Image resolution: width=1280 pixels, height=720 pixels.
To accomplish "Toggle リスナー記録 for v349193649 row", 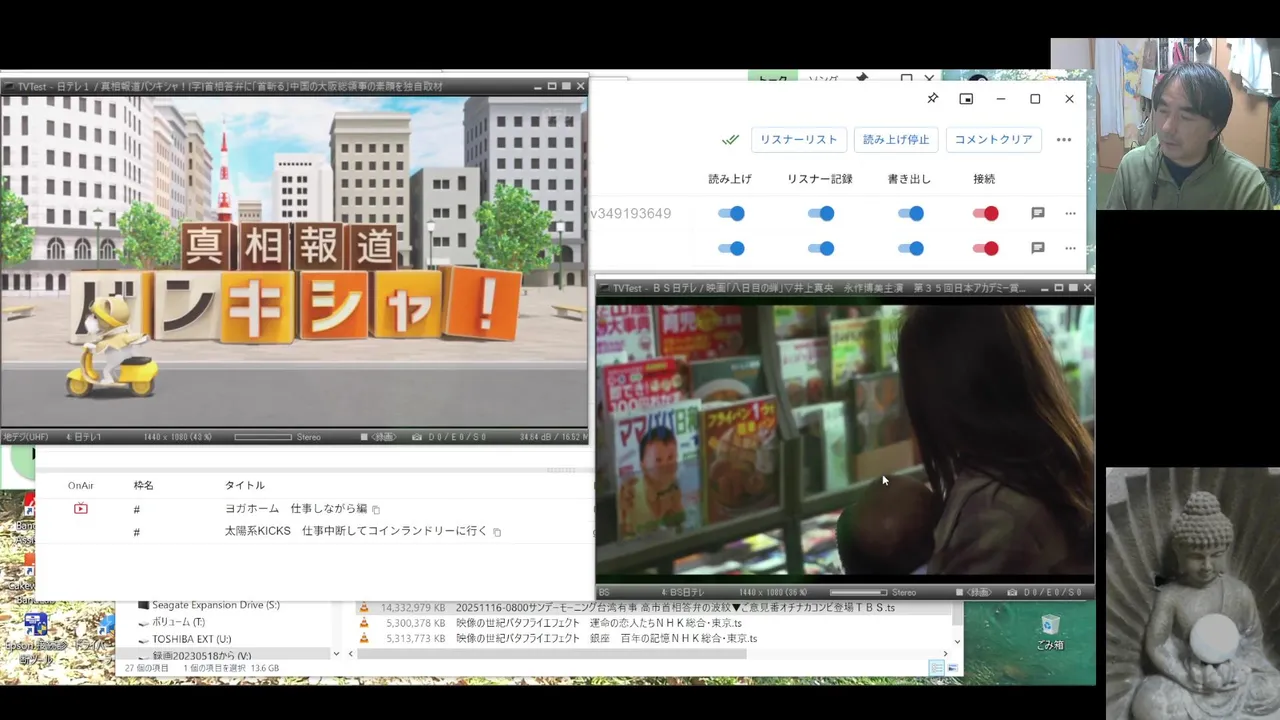I will tap(821, 213).
